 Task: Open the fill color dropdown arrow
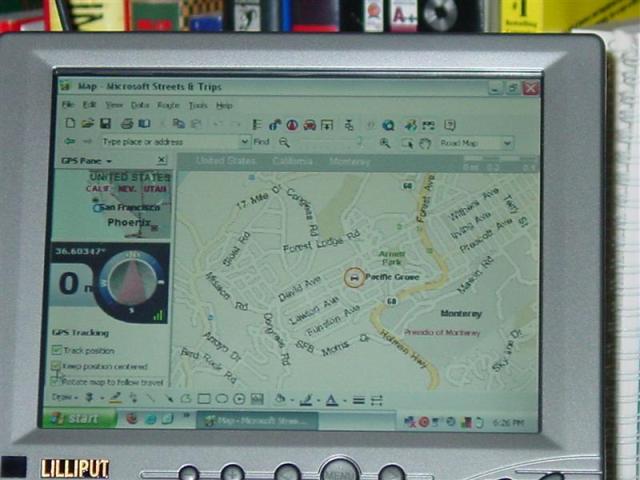[x=291, y=401]
